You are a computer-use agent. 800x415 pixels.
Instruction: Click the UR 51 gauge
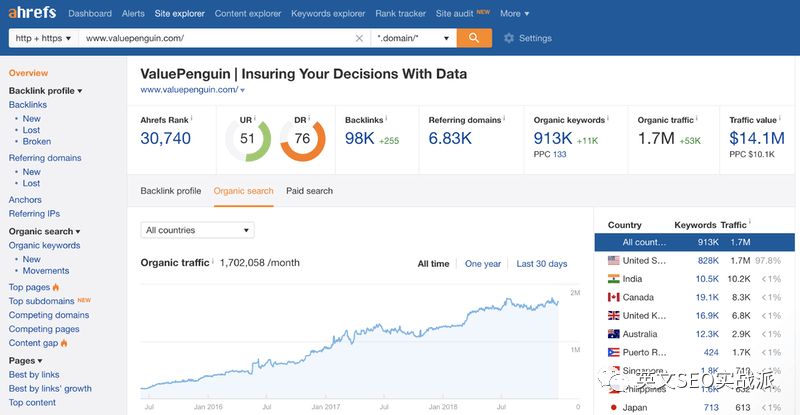(x=248, y=139)
